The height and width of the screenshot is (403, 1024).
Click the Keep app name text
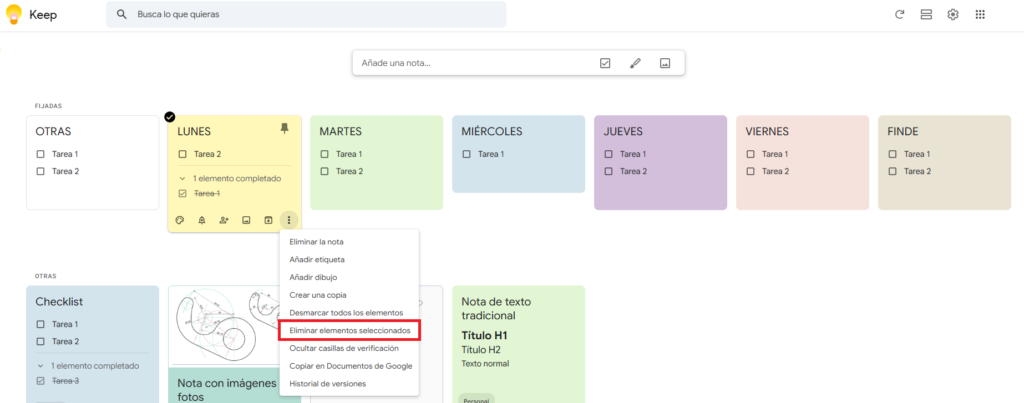point(43,14)
